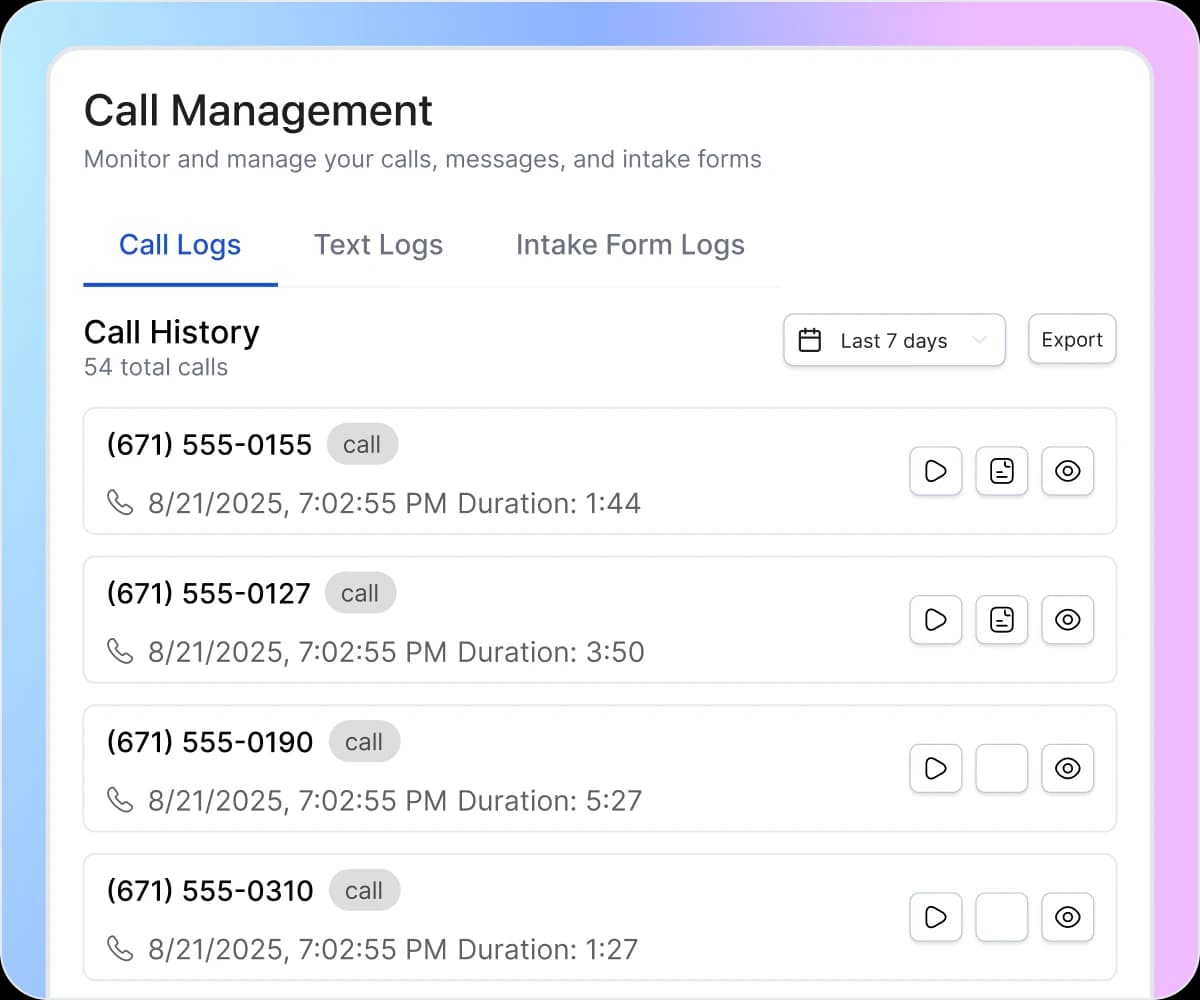Image resolution: width=1200 pixels, height=1000 pixels.
Task: Click the Export button
Action: pos(1071,339)
